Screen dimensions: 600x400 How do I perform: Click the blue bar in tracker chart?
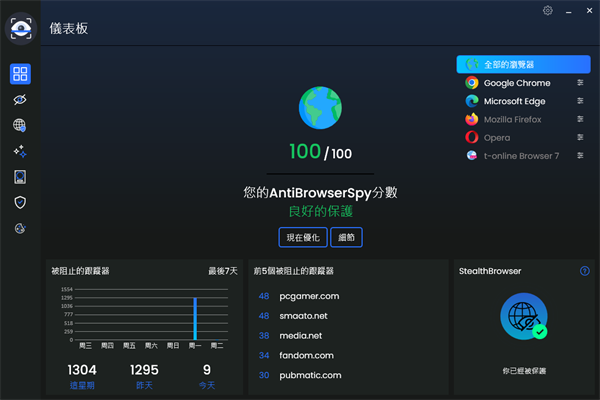(195, 318)
